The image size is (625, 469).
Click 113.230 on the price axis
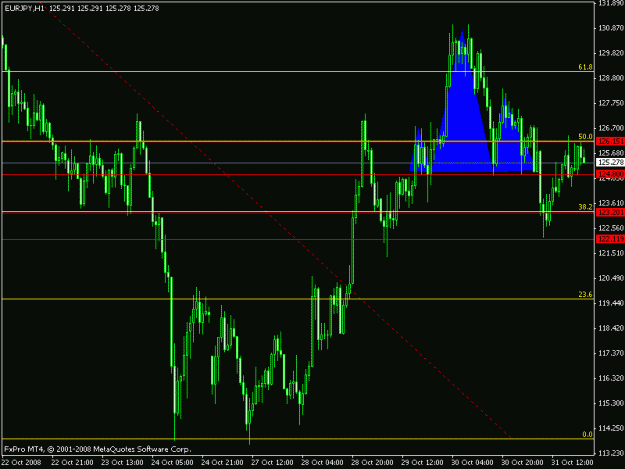click(x=611, y=453)
